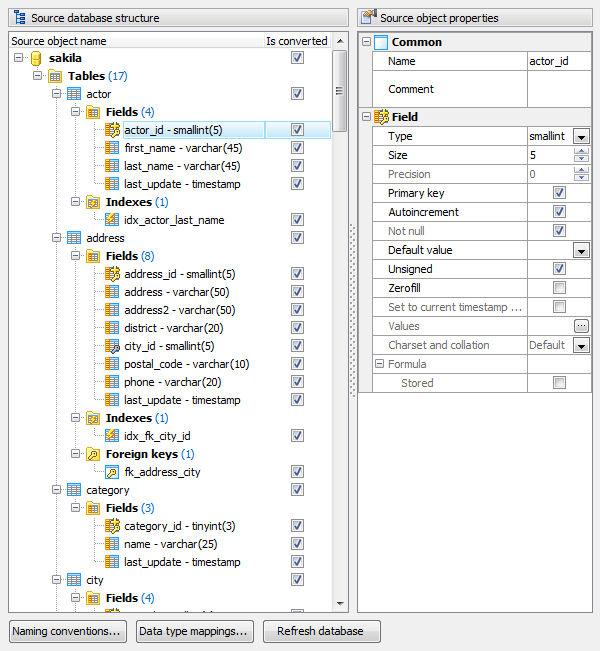Open the Type dropdown for smallint
Screen dimensions: 600x651
click(x=581, y=136)
